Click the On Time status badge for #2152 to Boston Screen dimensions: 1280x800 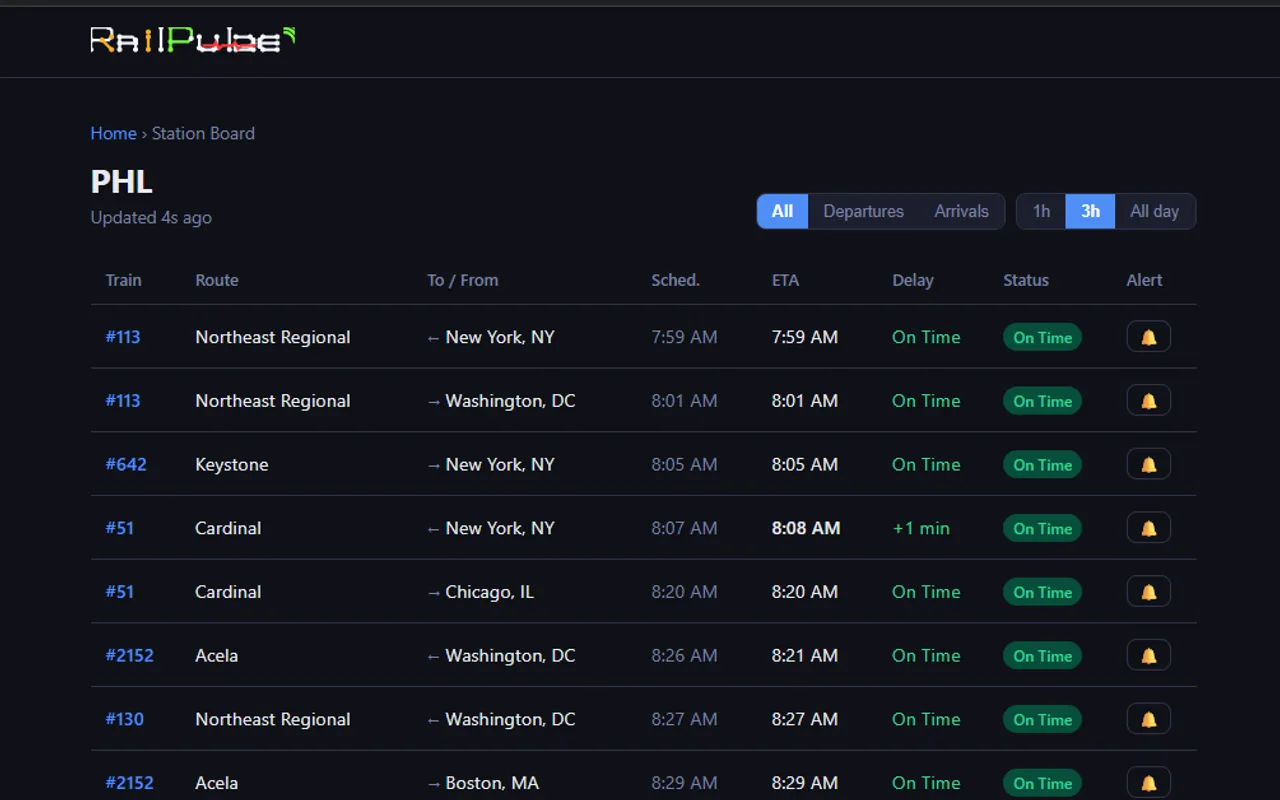[1042, 783]
